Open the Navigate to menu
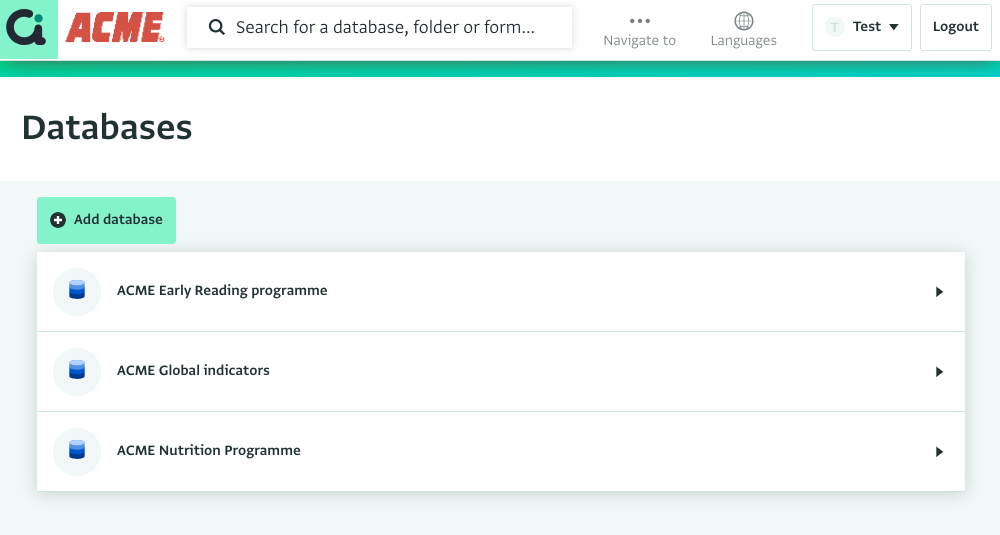 pos(639,31)
